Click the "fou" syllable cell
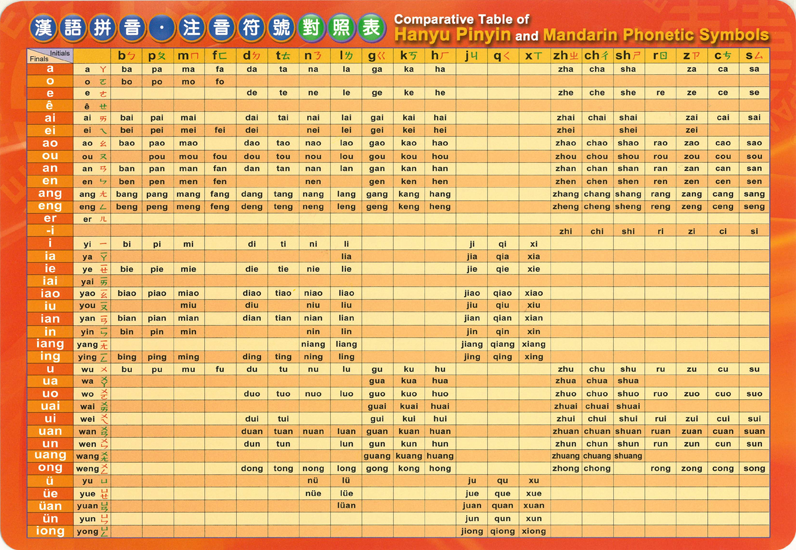This screenshot has height=550, width=796. [x=220, y=156]
